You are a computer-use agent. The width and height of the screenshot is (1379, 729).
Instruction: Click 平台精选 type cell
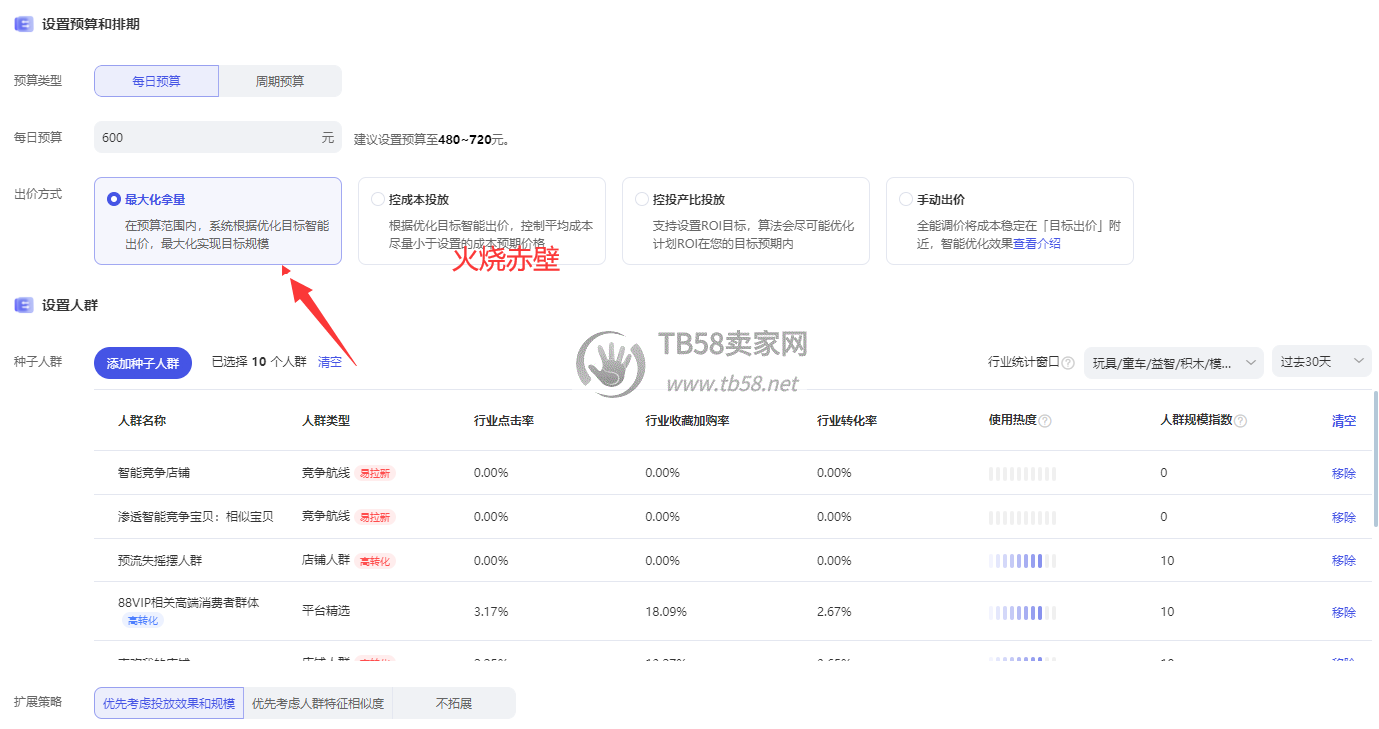click(x=326, y=611)
